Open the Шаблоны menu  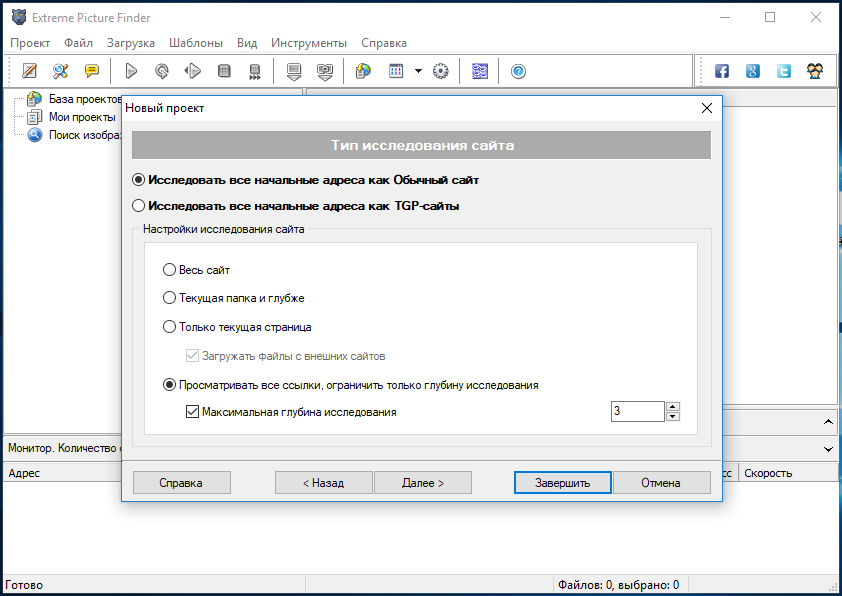pyautogui.click(x=196, y=43)
